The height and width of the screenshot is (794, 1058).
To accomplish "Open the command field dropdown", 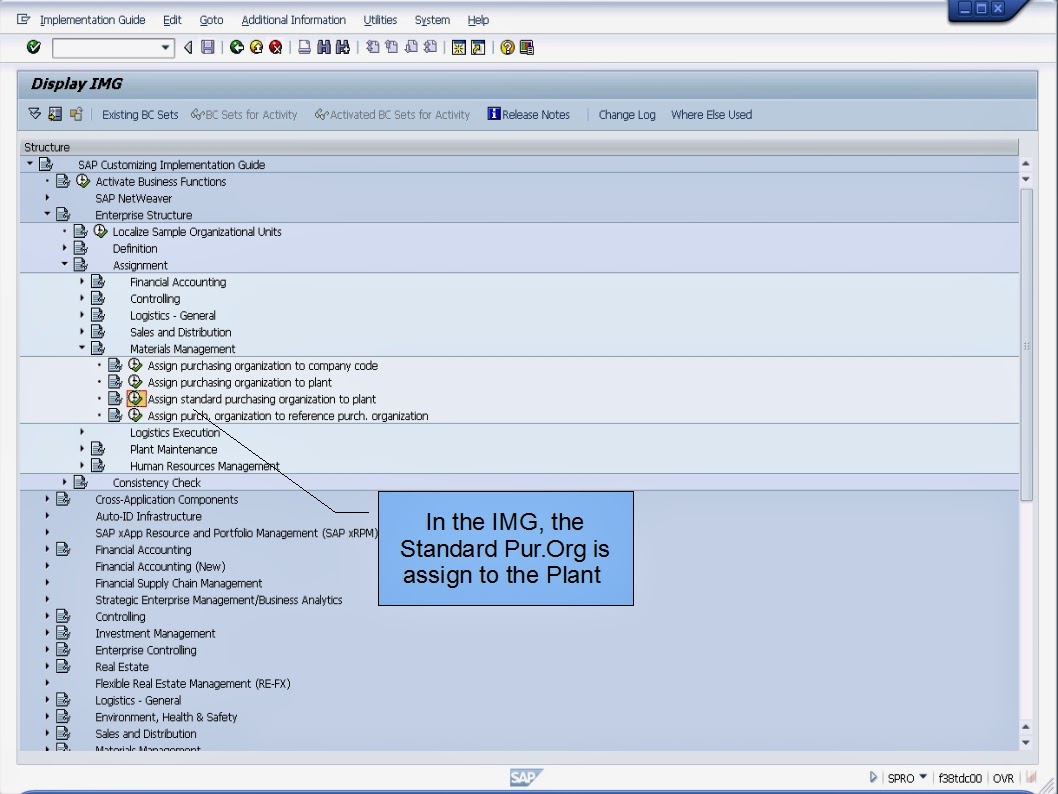I will pos(166,47).
